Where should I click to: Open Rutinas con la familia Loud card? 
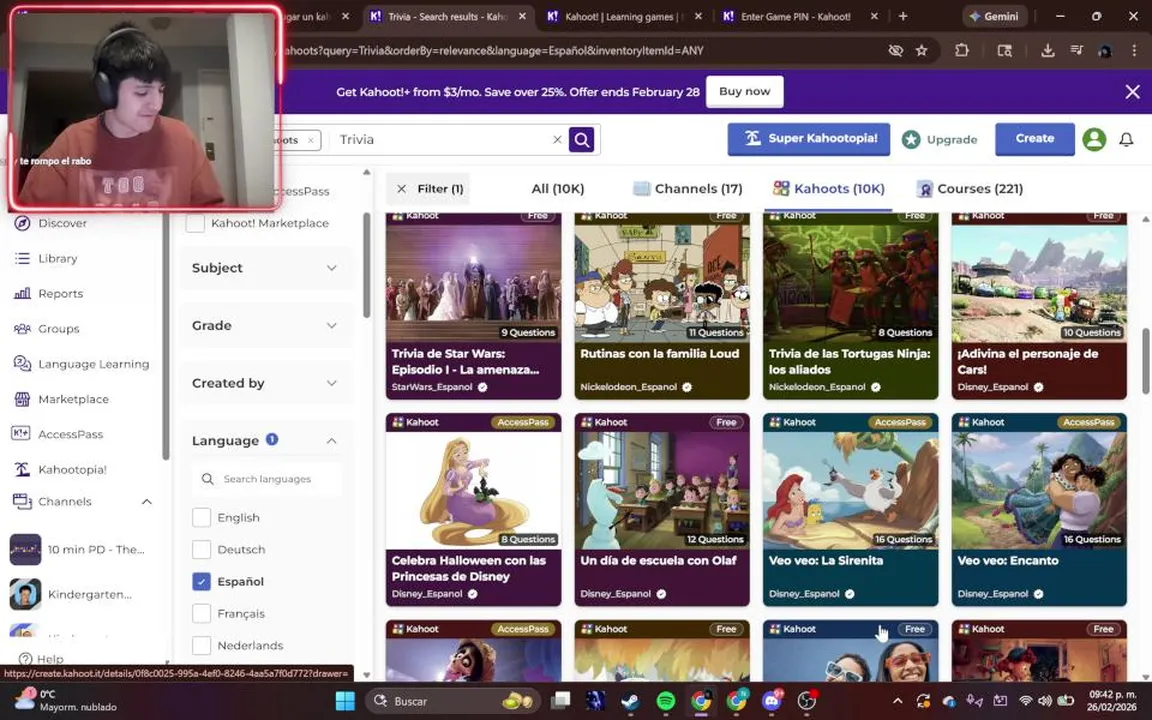point(662,305)
